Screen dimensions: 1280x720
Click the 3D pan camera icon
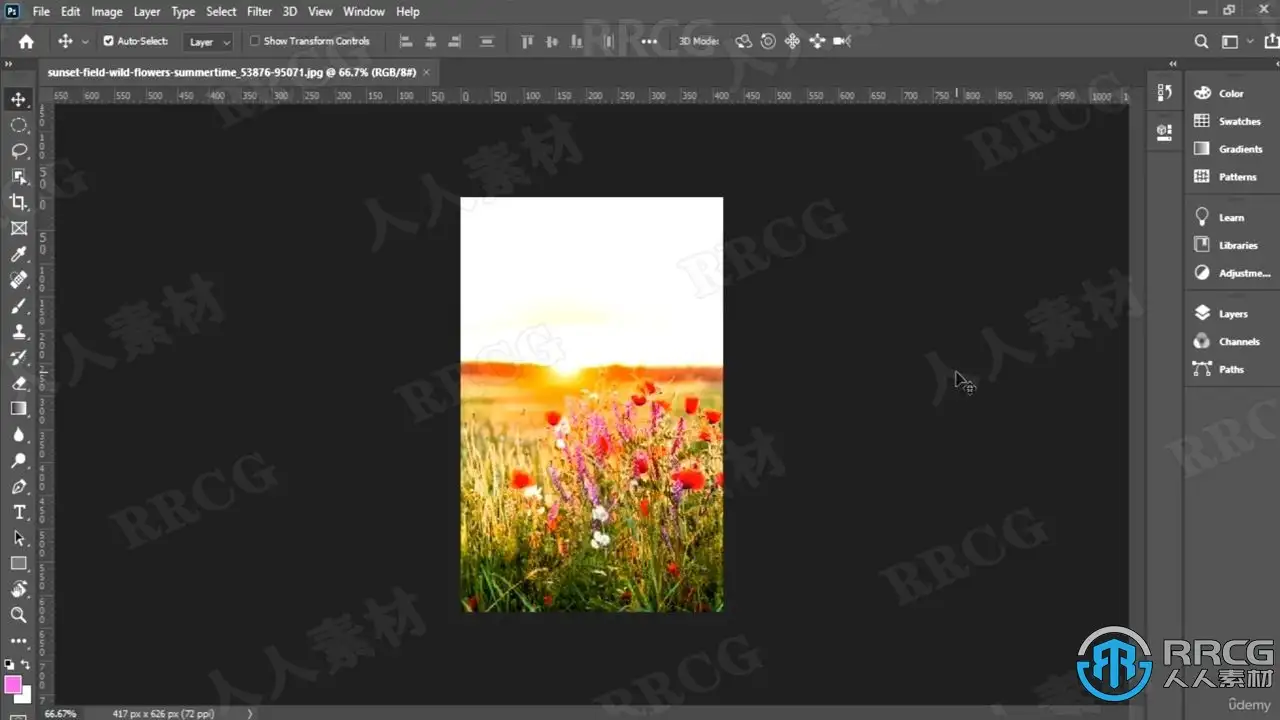pyautogui.click(x=792, y=41)
